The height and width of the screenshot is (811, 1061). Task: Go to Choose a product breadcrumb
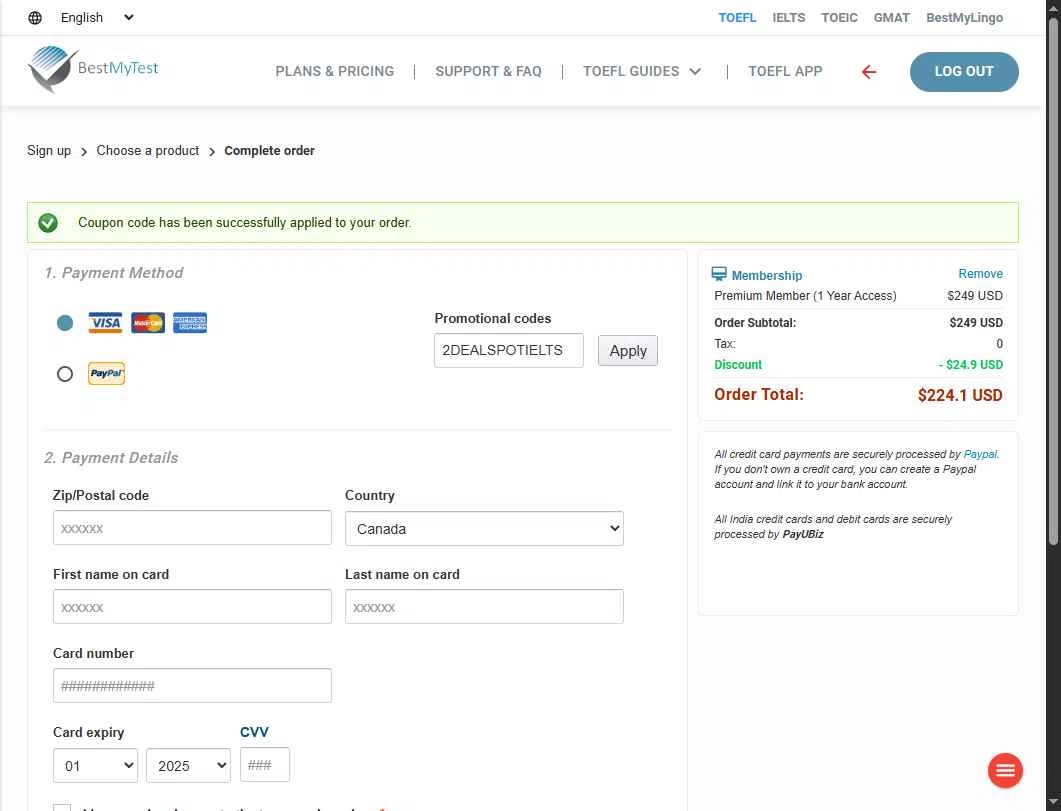coord(148,150)
